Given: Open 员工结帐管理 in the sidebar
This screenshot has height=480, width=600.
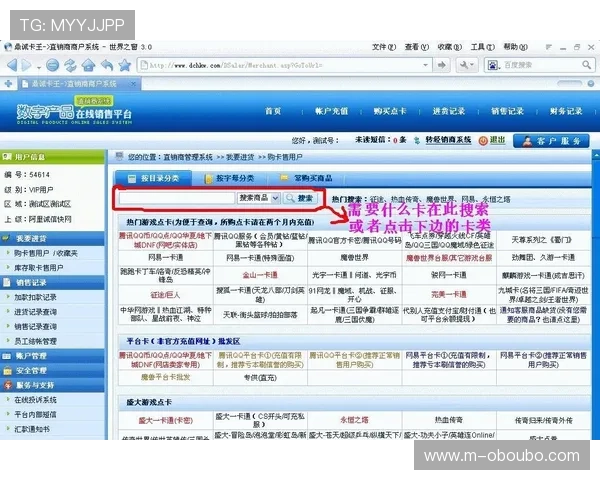Looking at the screenshot, I should (35, 341).
